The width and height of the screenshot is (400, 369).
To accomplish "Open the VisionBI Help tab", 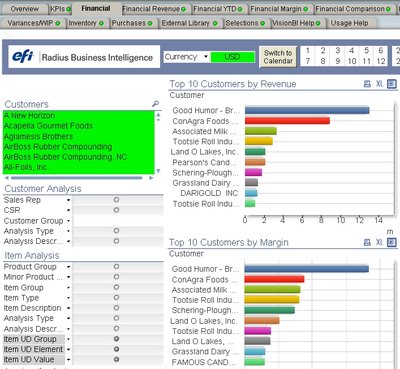I will coord(296,23).
